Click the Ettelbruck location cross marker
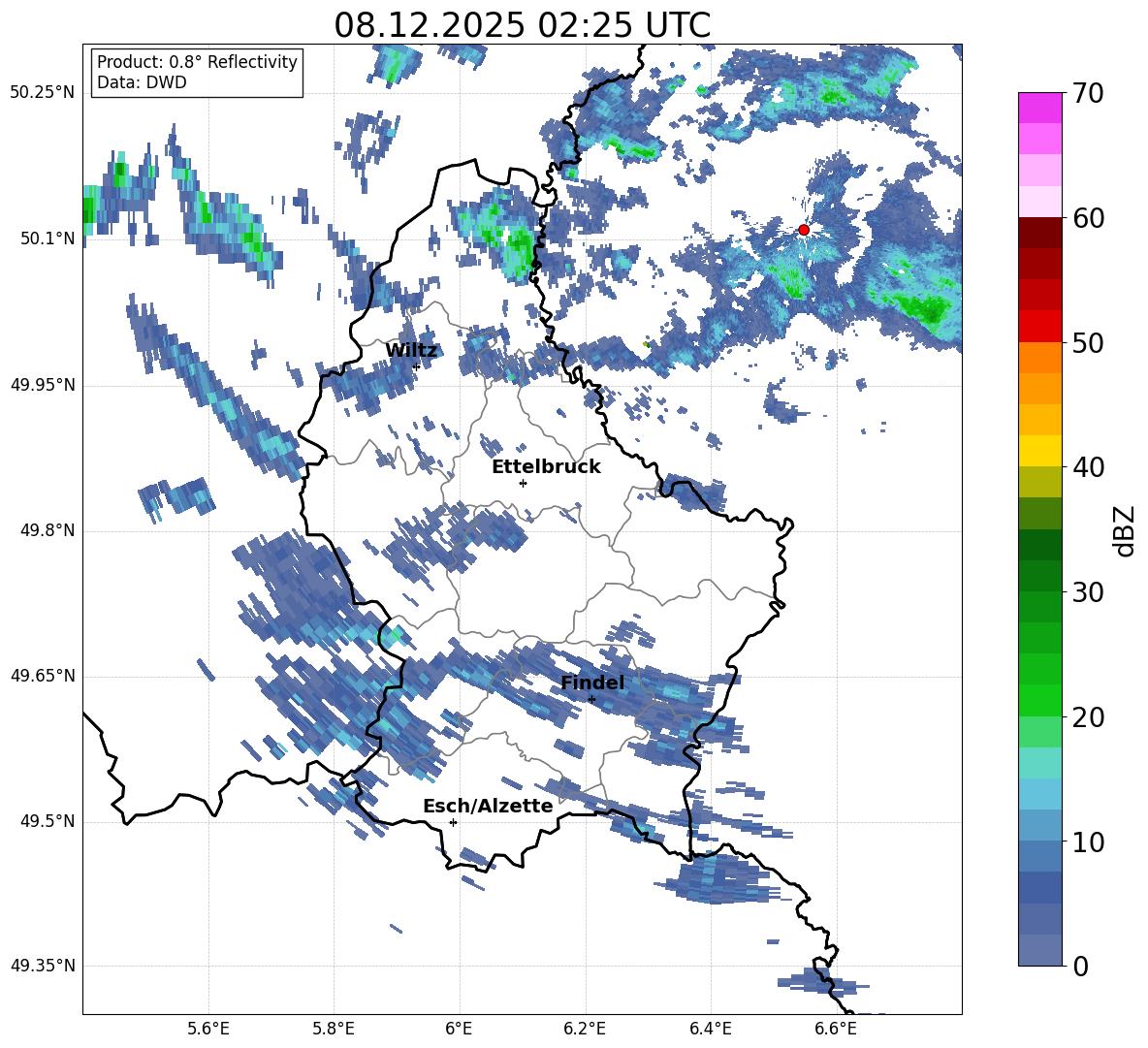 tap(523, 483)
